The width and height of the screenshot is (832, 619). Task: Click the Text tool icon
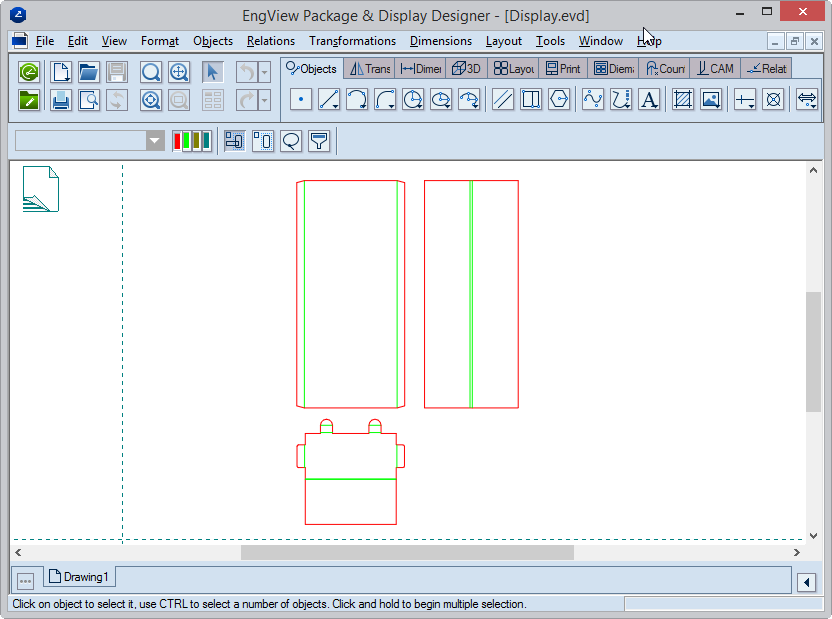pos(649,99)
